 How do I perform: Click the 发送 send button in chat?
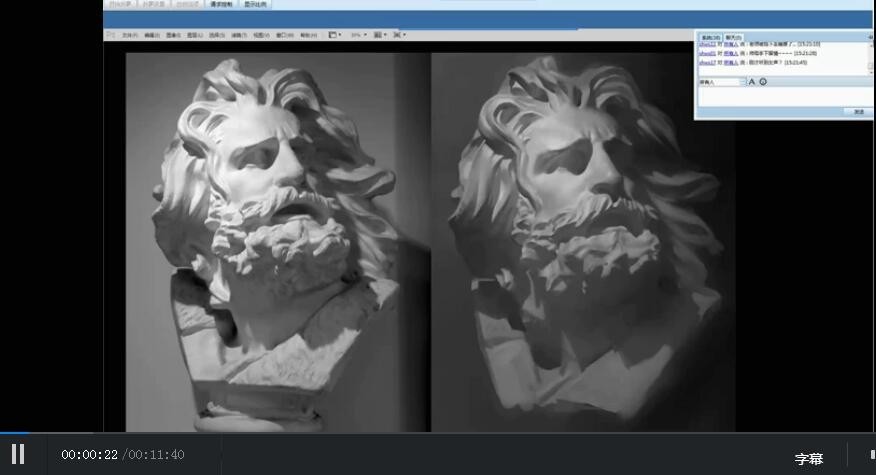[859, 112]
